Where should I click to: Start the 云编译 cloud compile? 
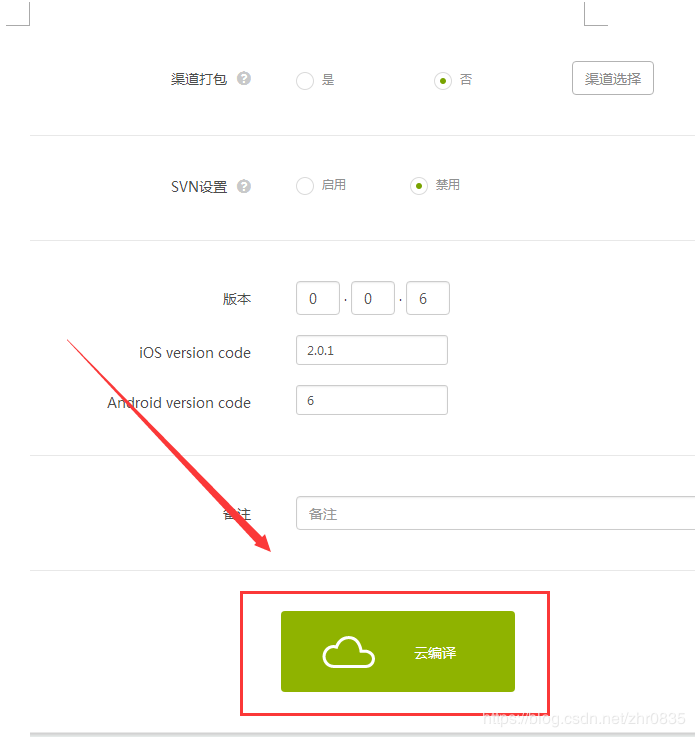click(x=398, y=651)
